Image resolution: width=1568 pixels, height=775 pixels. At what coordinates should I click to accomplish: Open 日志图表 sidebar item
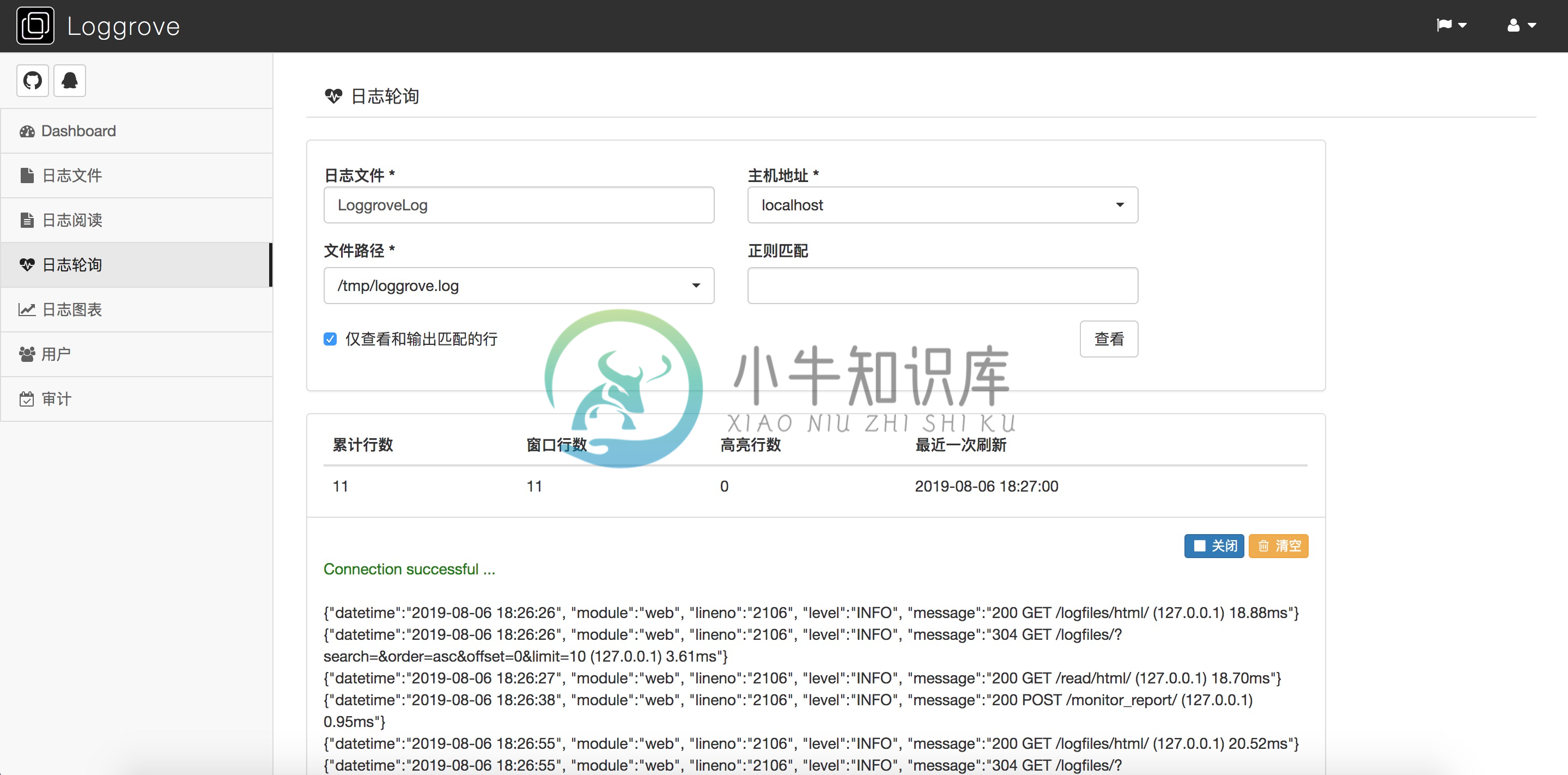136,309
